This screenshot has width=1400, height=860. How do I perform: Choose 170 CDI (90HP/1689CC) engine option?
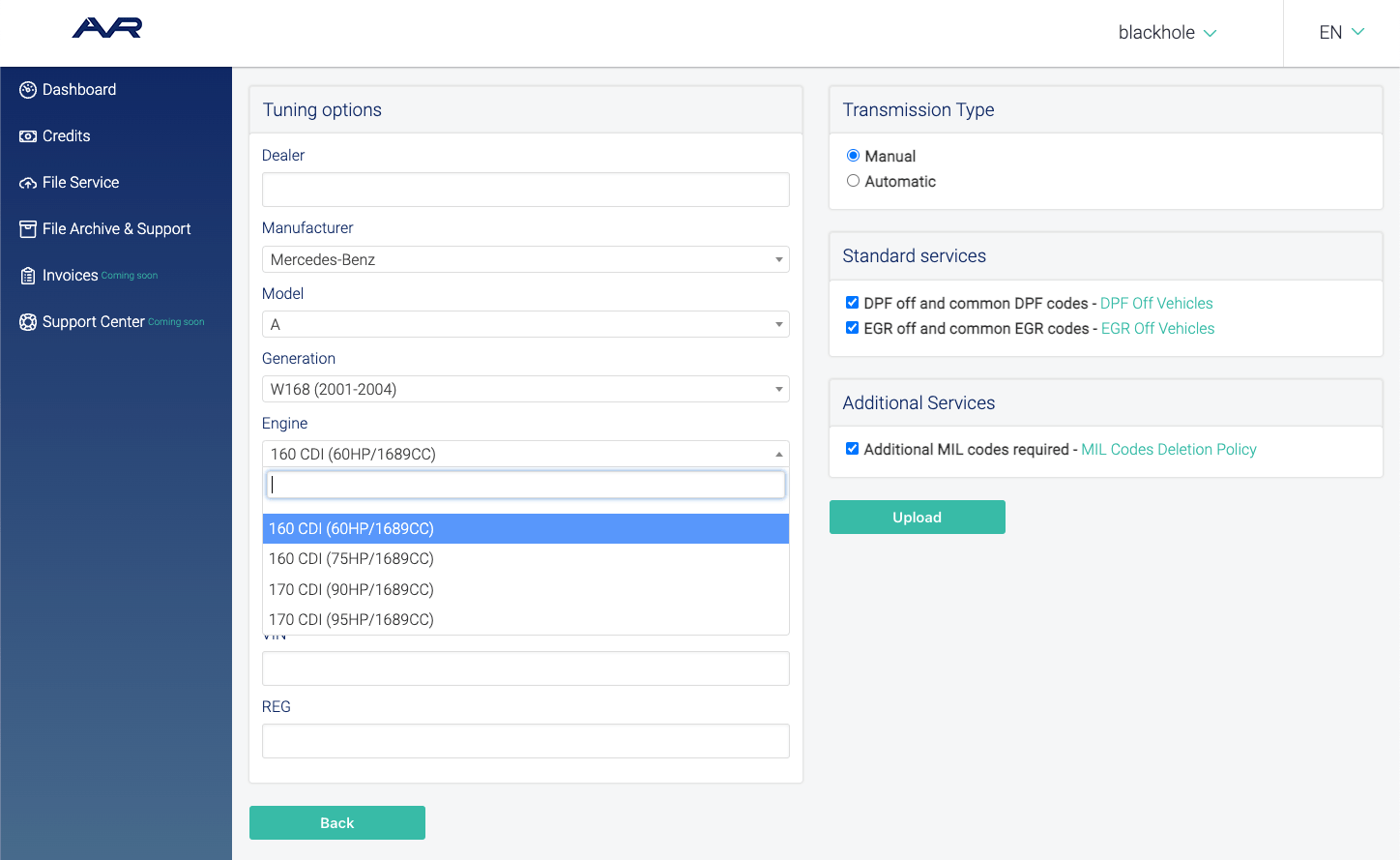pos(526,589)
